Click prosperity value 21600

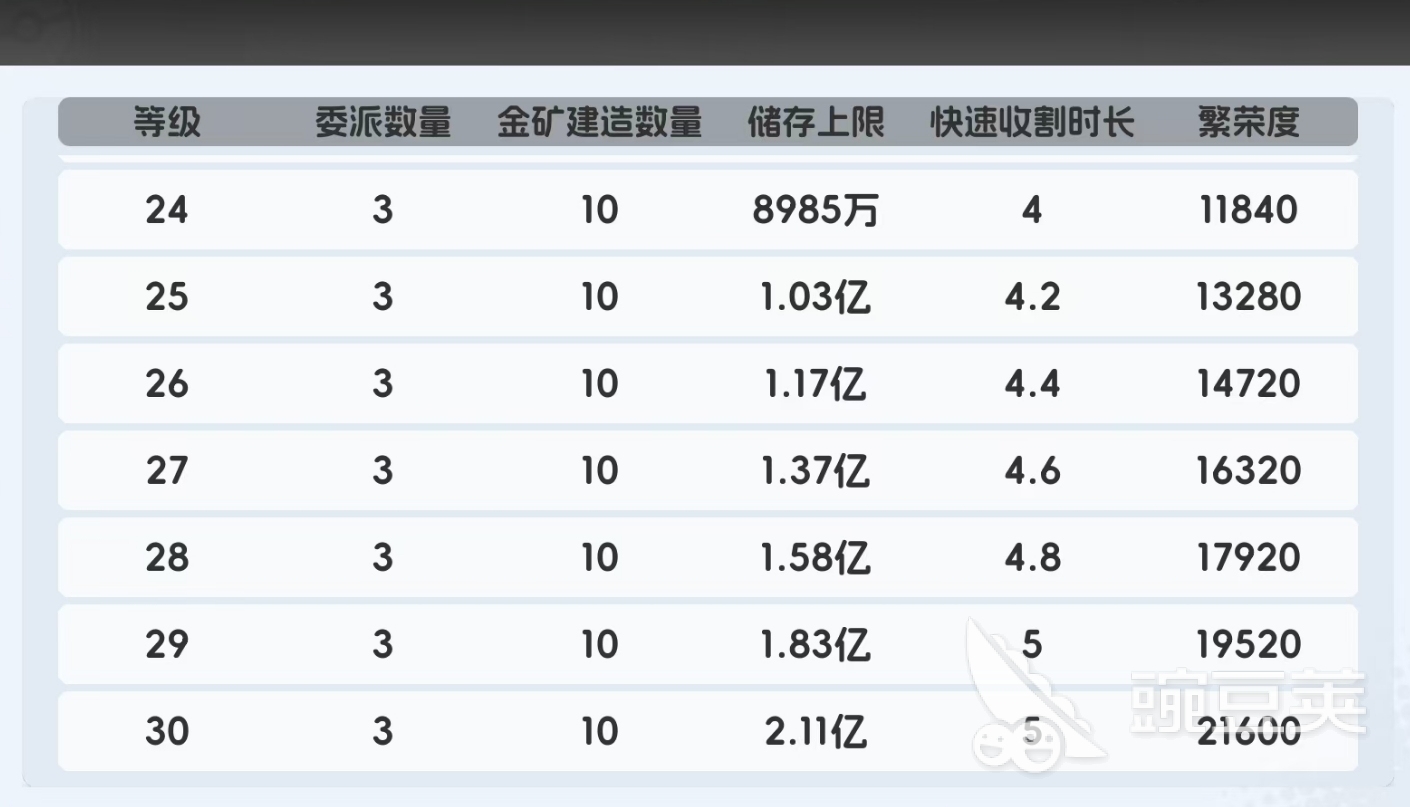coord(1249,732)
